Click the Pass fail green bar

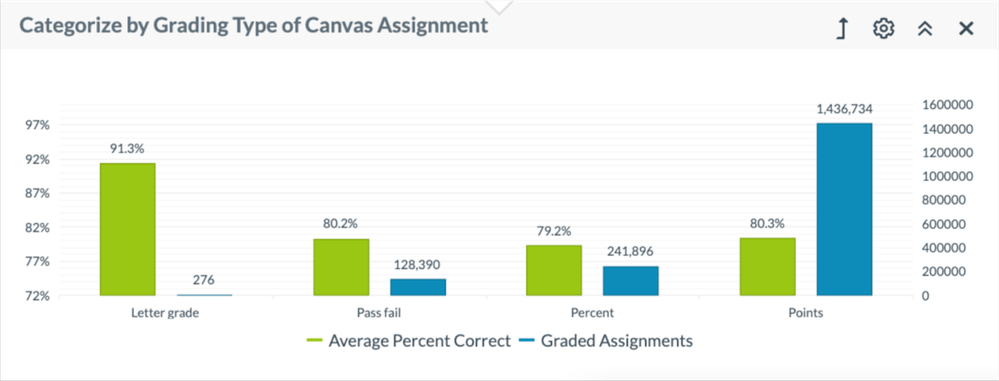click(341, 267)
